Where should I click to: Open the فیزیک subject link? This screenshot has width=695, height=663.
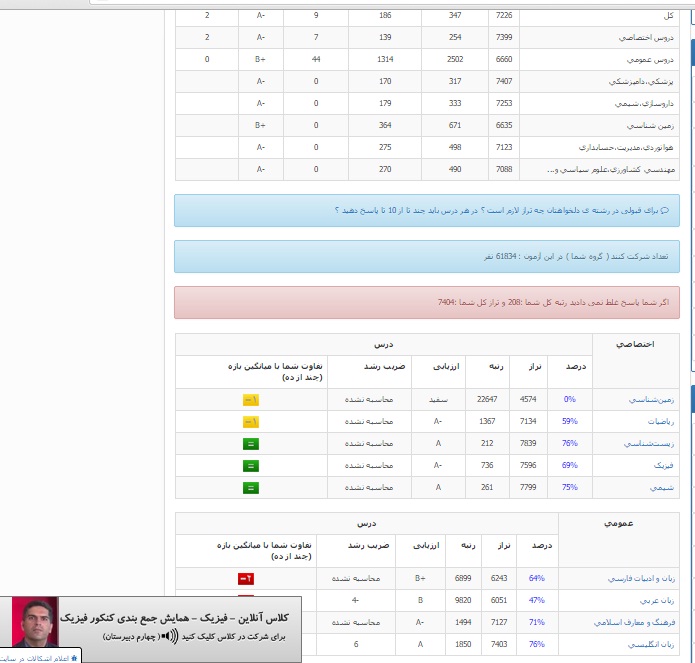[x=664, y=466]
